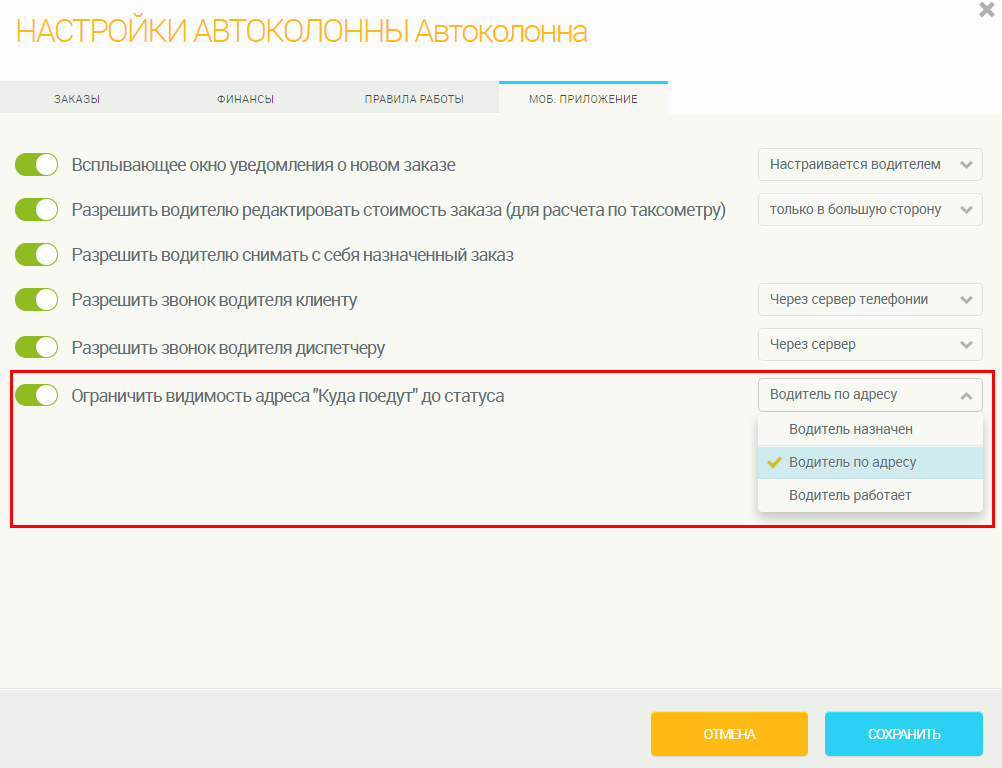This screenshot has width=1002, height=768.
Task: Switch off driver call to client
Action: pyautogui.click(x=37, y=300)
